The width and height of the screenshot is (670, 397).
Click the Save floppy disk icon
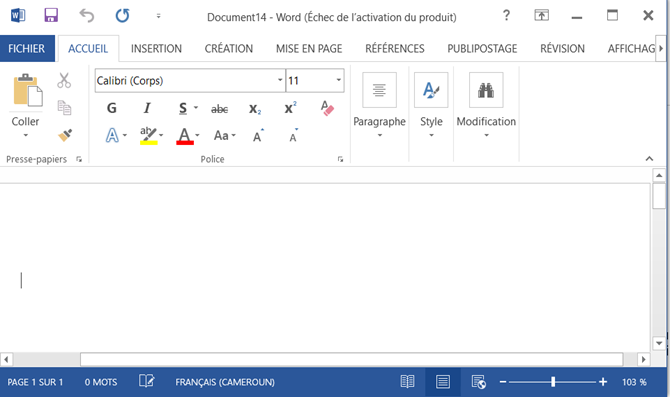(51, 15)
